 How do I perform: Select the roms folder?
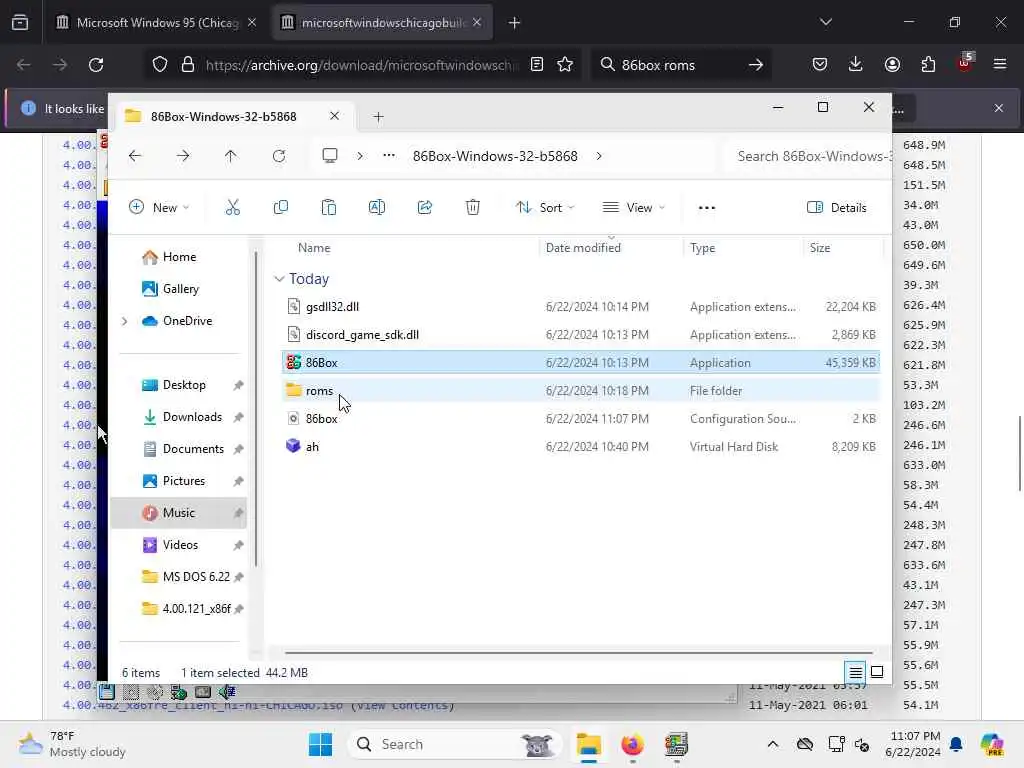[x=581, y=391]
